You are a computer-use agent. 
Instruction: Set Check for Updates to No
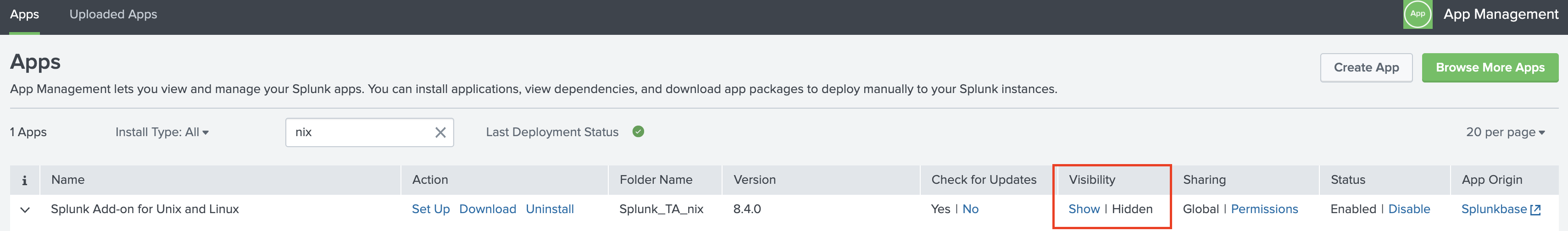[970, 209]
